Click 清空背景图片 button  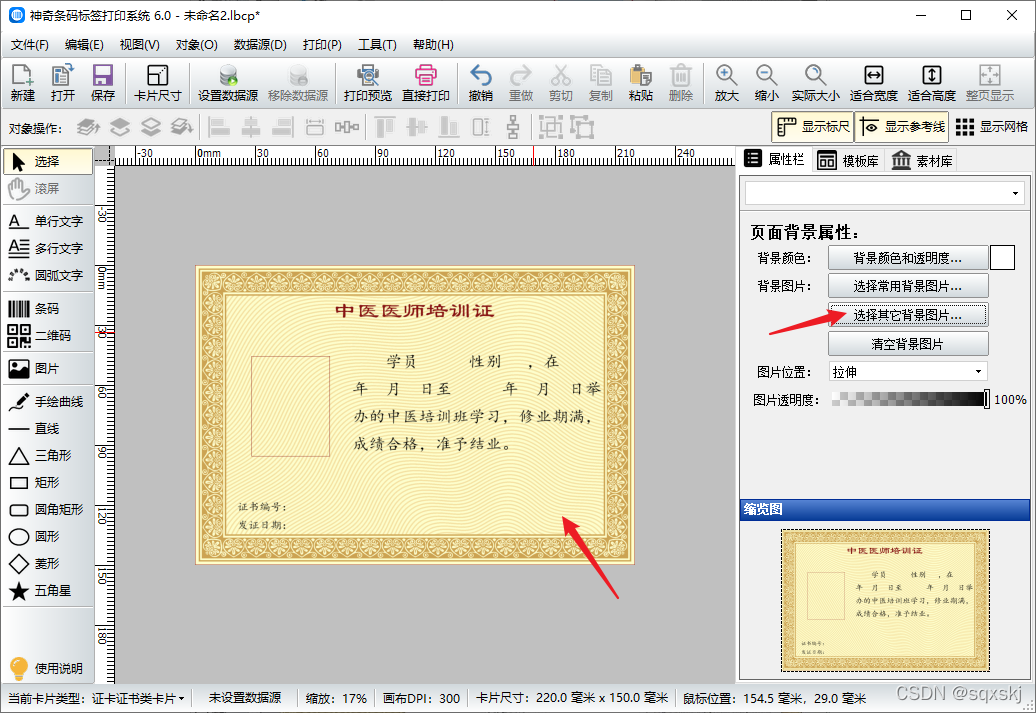[908, 344]
